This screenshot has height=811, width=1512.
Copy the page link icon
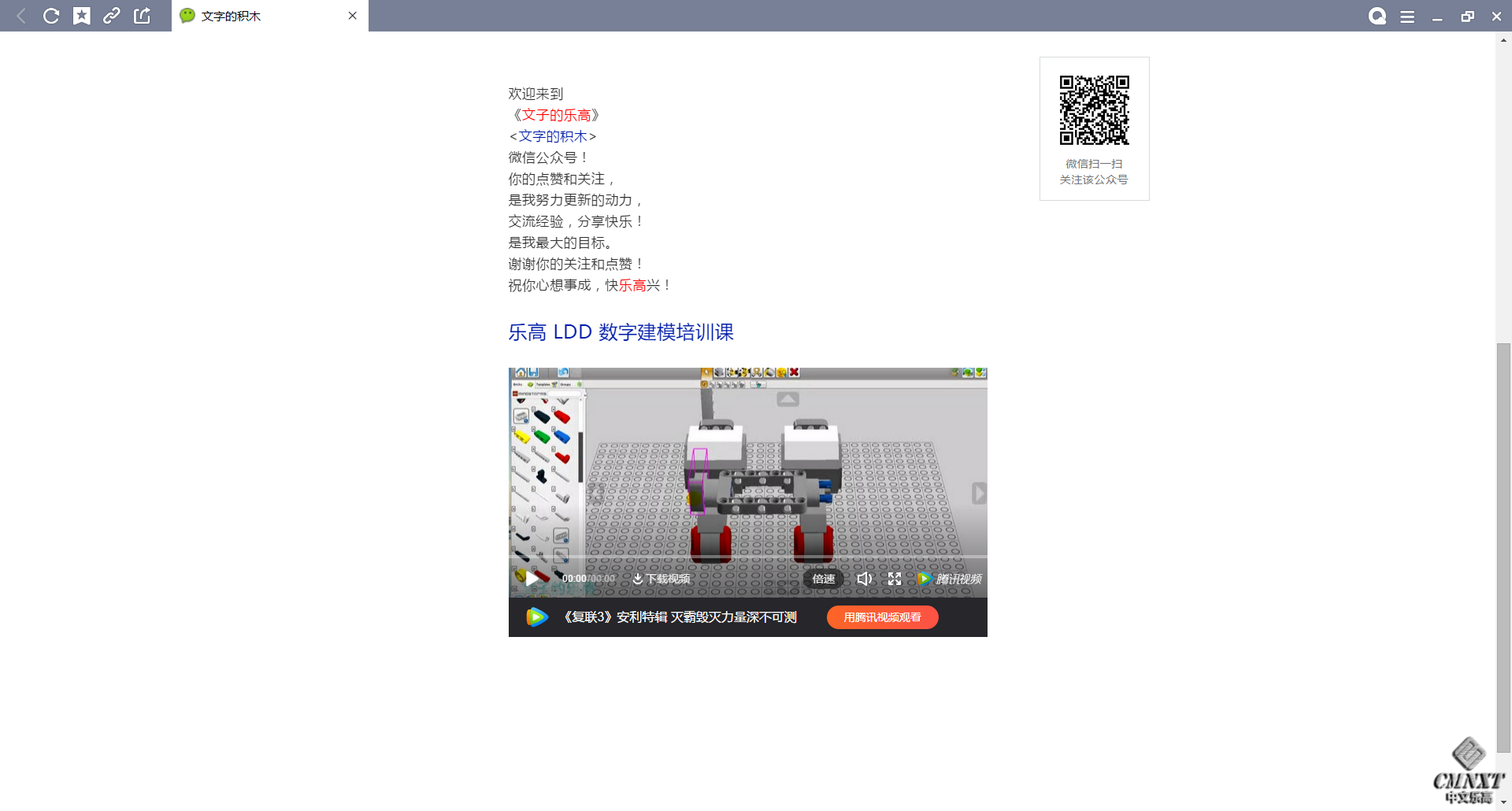pos(112,16)
